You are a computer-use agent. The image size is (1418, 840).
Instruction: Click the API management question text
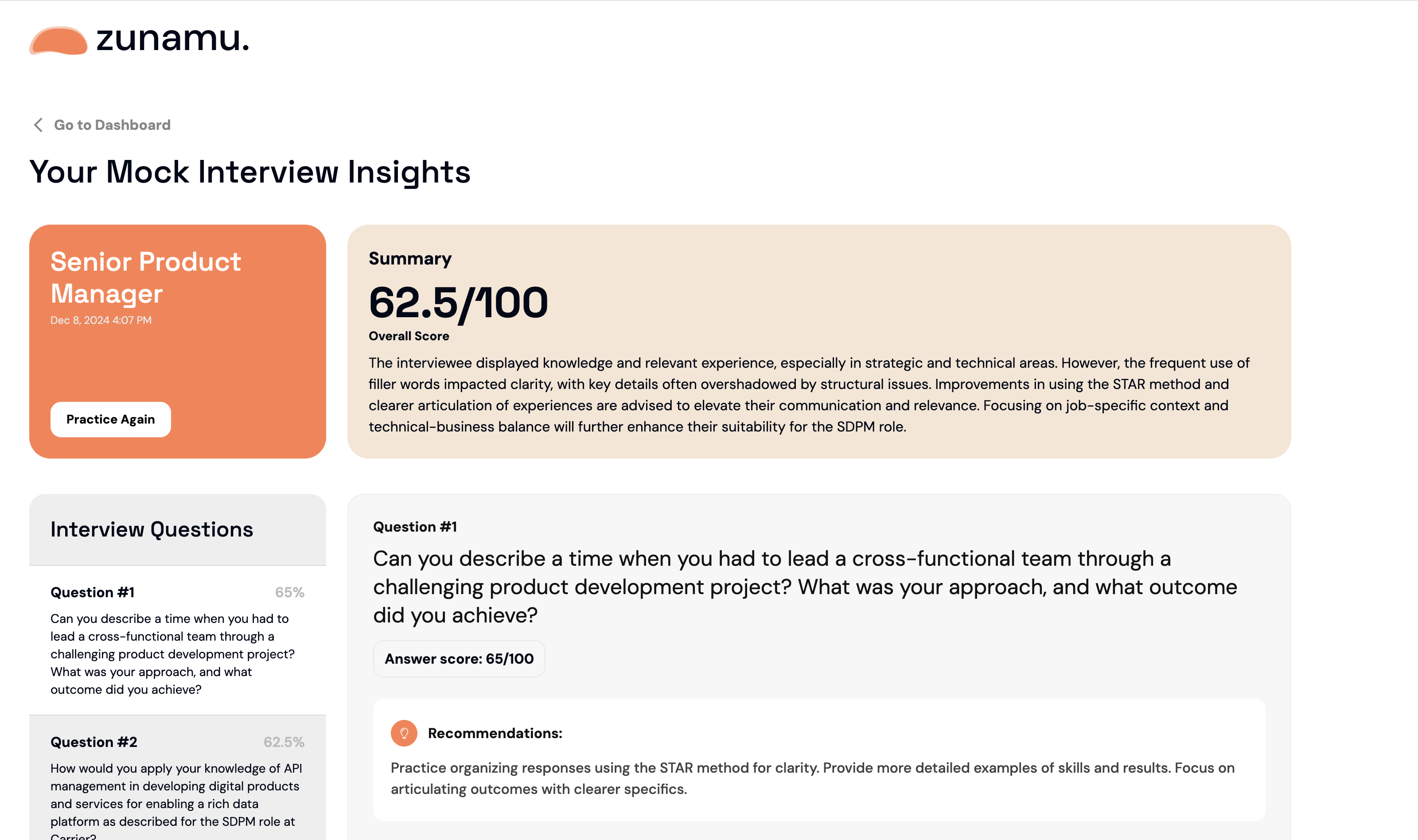(175, 795)
